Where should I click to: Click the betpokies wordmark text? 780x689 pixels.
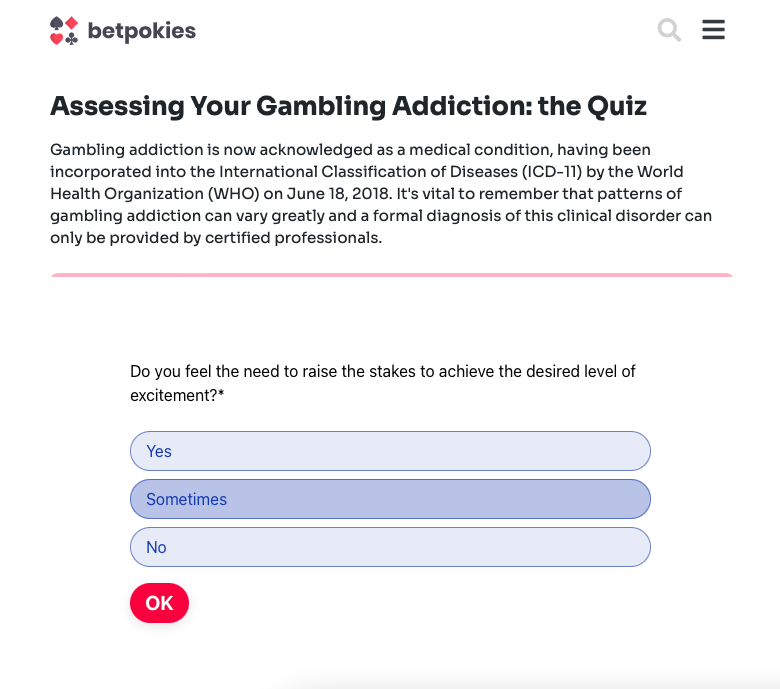click(x=141, y=31)
